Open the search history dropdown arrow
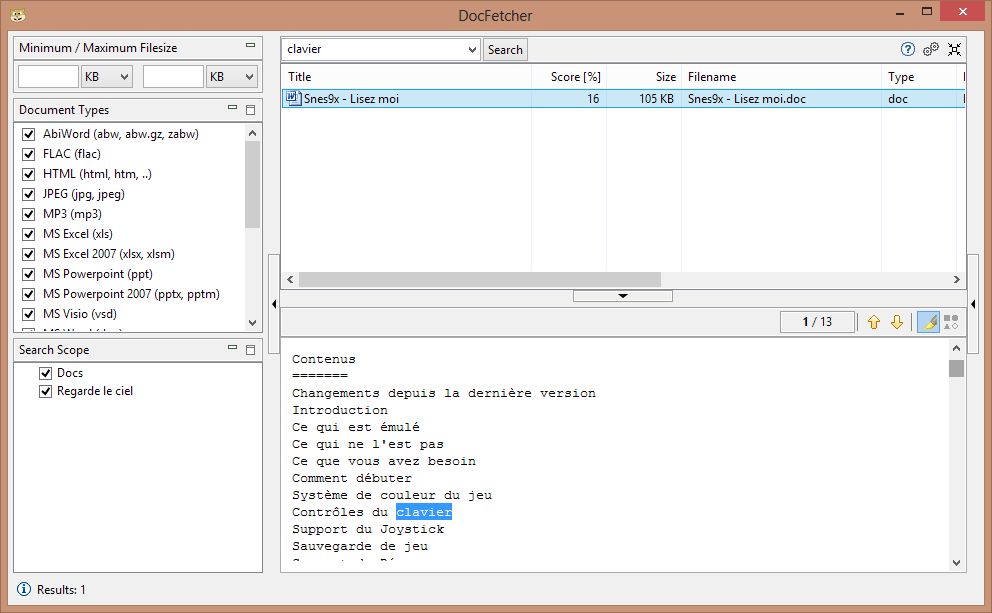The width and height of the screenshot is (992, 613). 472,49
